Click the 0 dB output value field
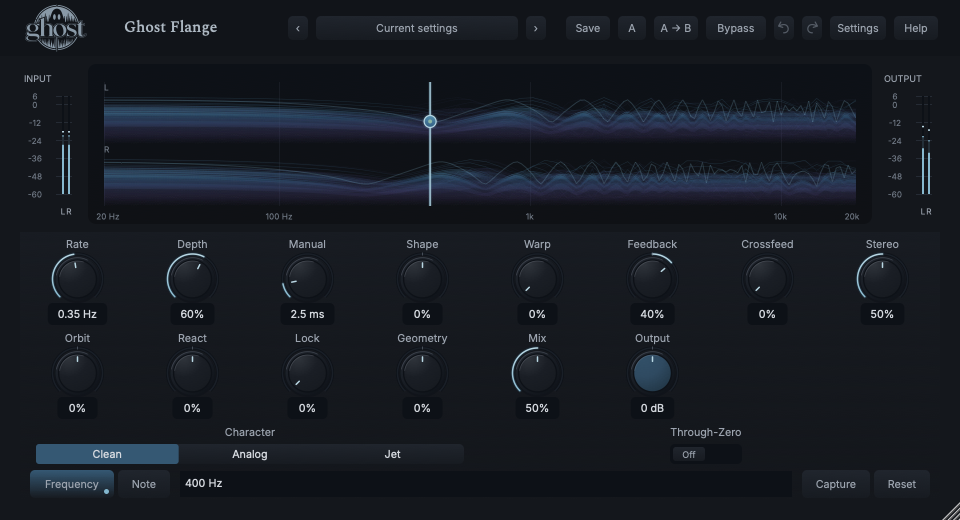The height and width of the screenshot is (520, 960). click(x=652, y=408)
